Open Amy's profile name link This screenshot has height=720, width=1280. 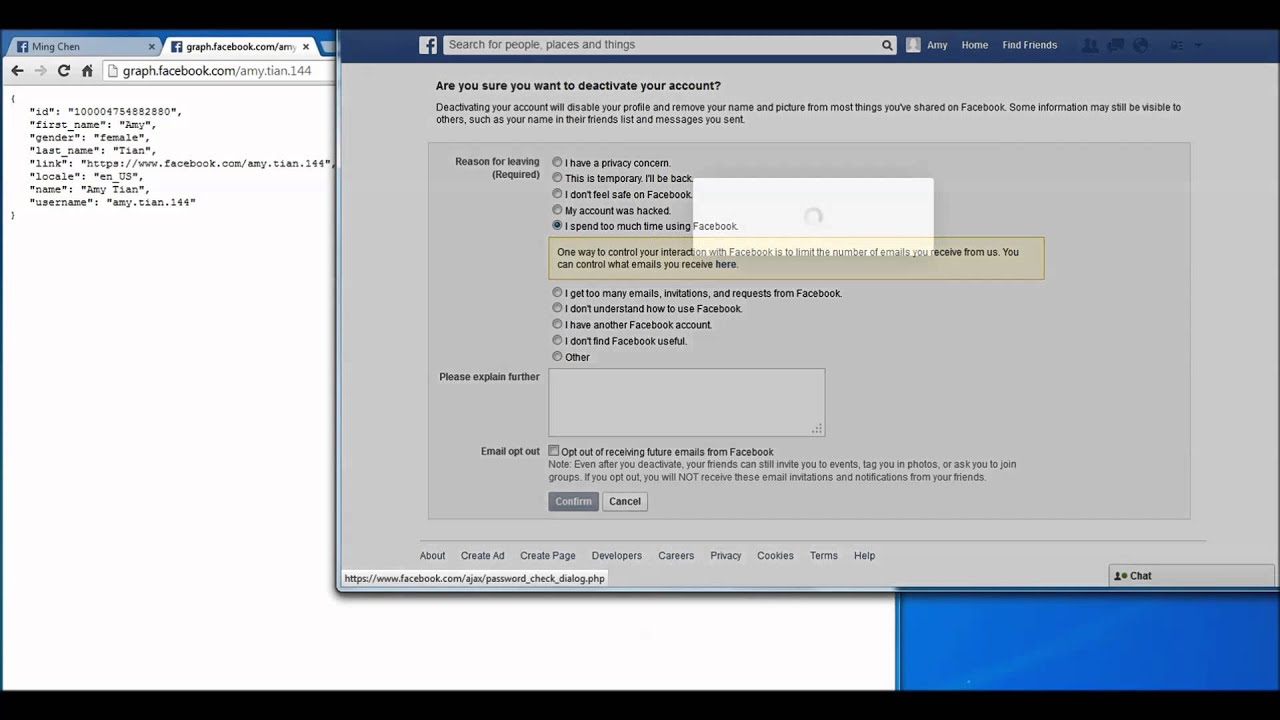click(x=937, y=45)
